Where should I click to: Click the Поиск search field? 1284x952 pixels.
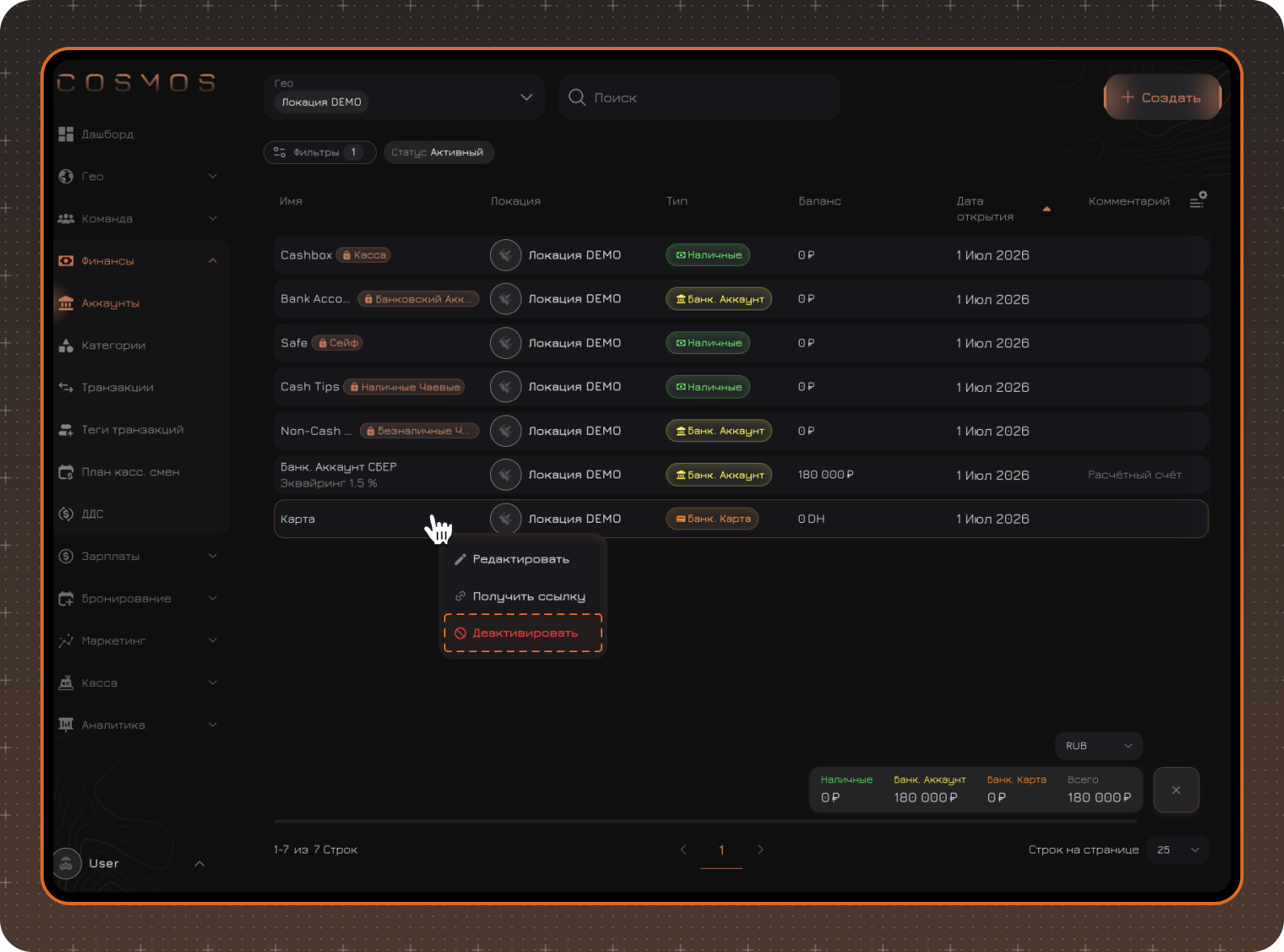pyautogui.click(x=699, y=97)
